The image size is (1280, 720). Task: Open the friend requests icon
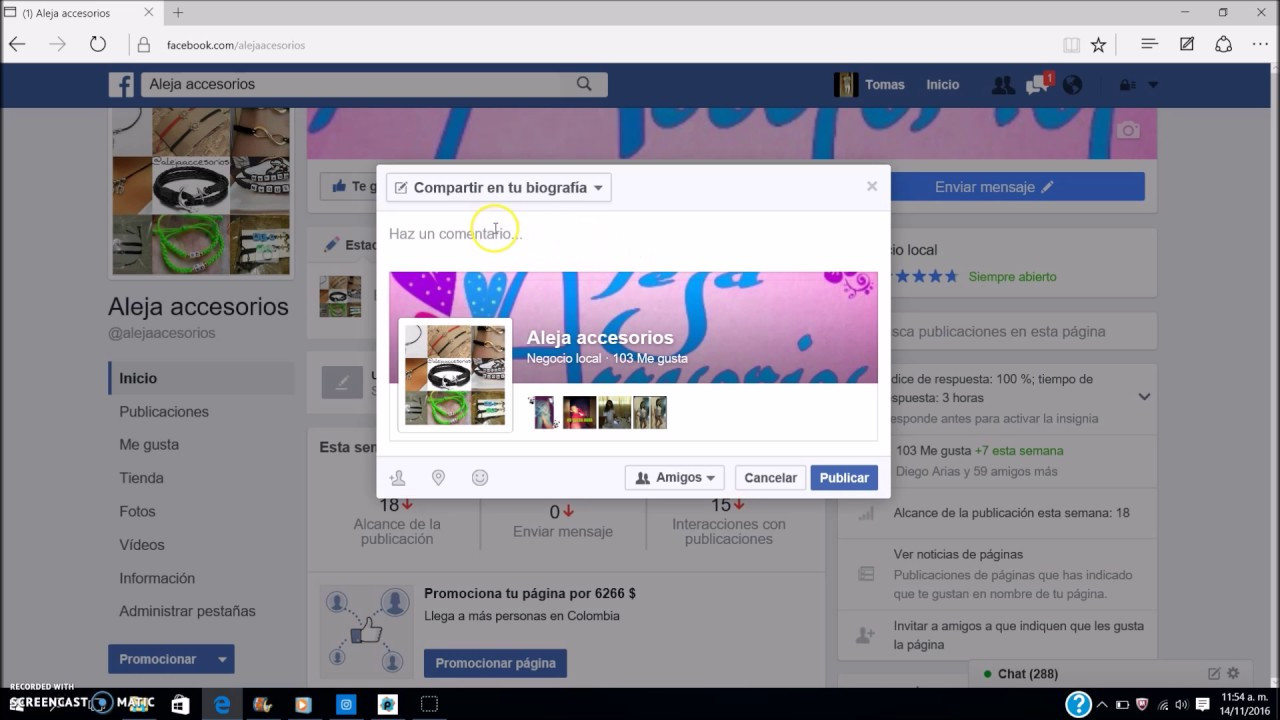(1002, 85)
